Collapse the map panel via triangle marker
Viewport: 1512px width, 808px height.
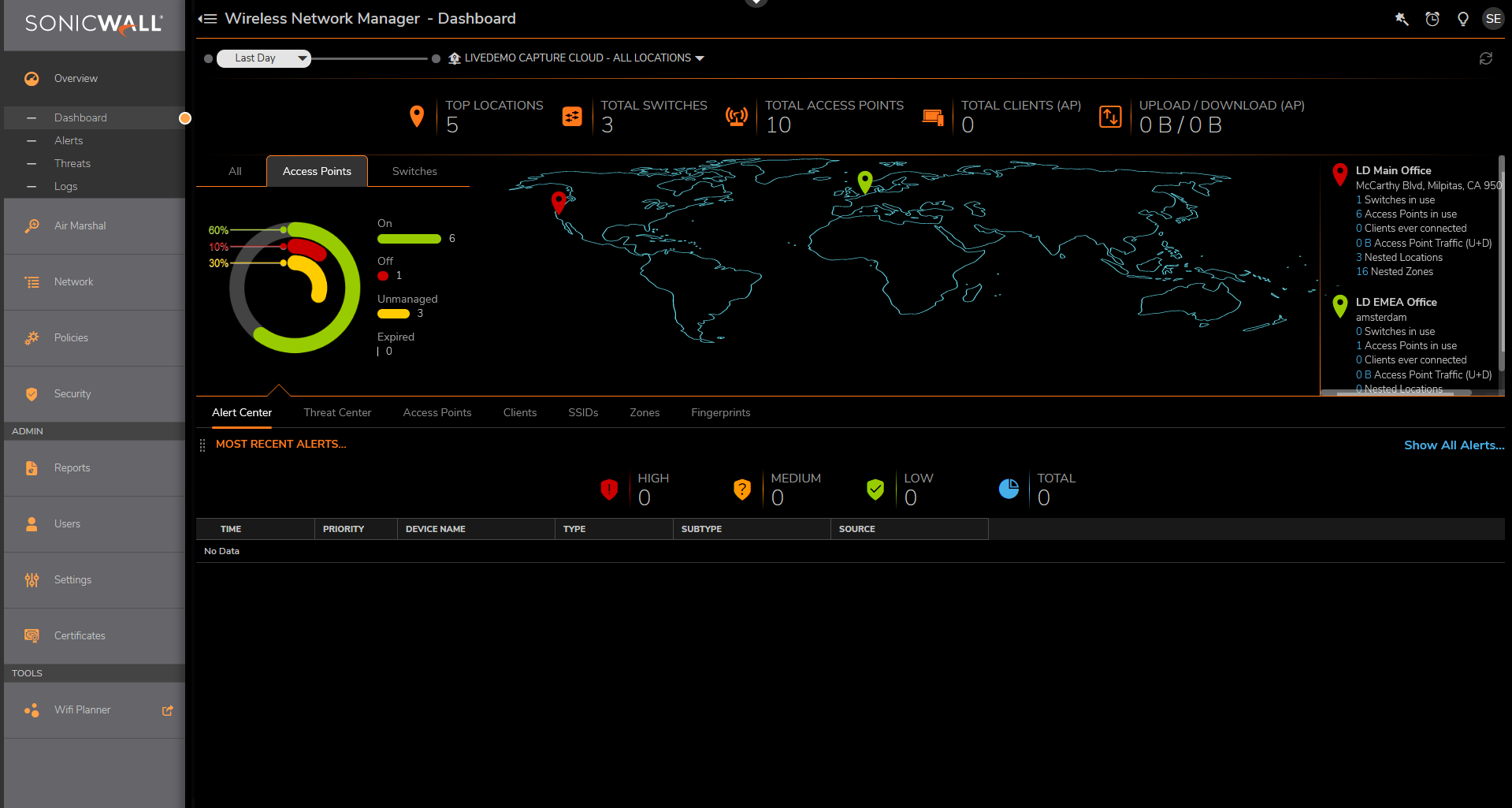pos(278,389)
